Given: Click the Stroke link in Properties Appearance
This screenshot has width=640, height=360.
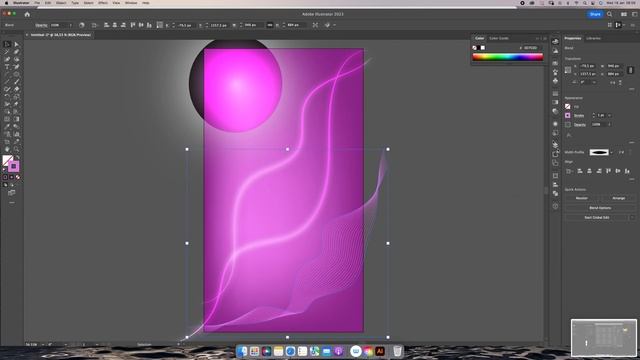Looking at the screenshot, I should pos(579,116).
